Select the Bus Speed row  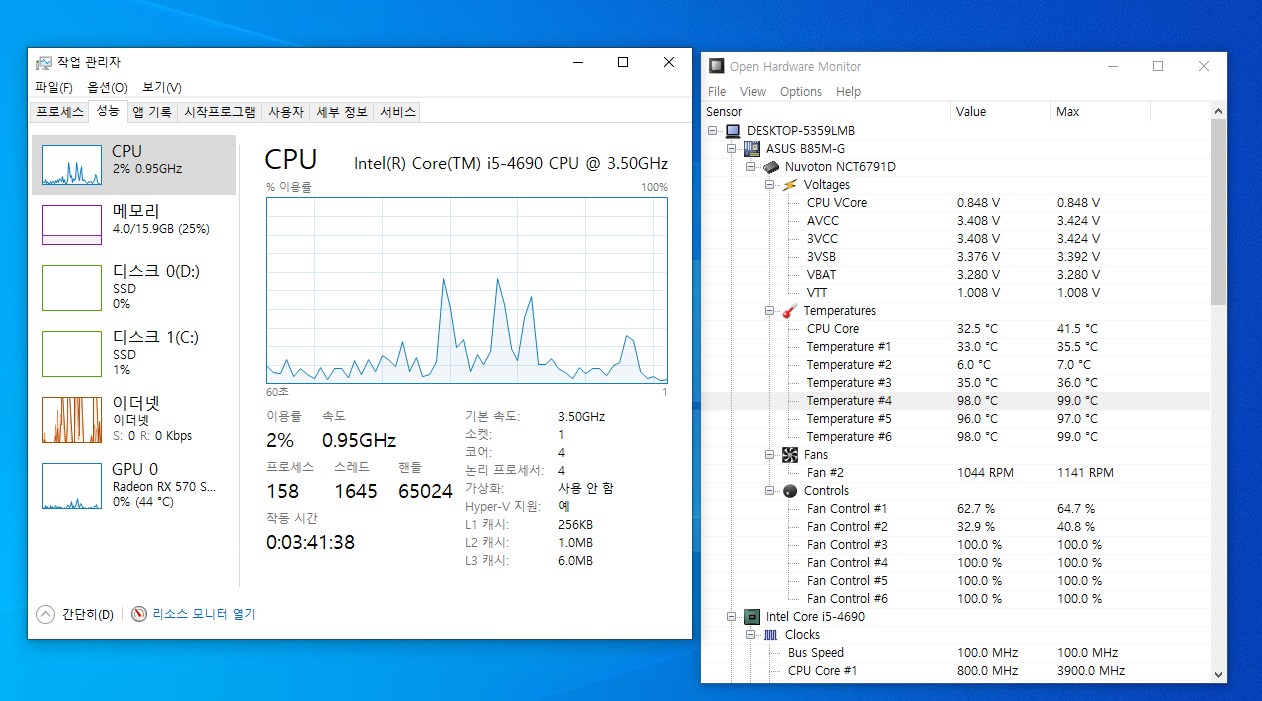955,653
